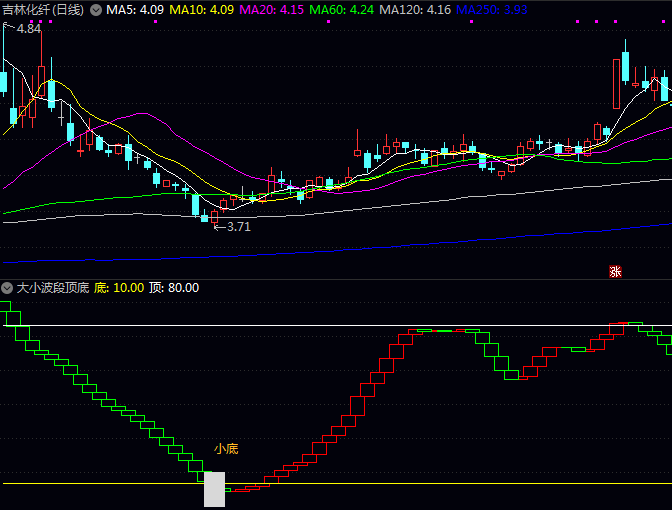Image resolution: width=672 pixels, height=510 pixels.
Task: Click the 3.71 low price annotation
Action: (x=234, y=227)
